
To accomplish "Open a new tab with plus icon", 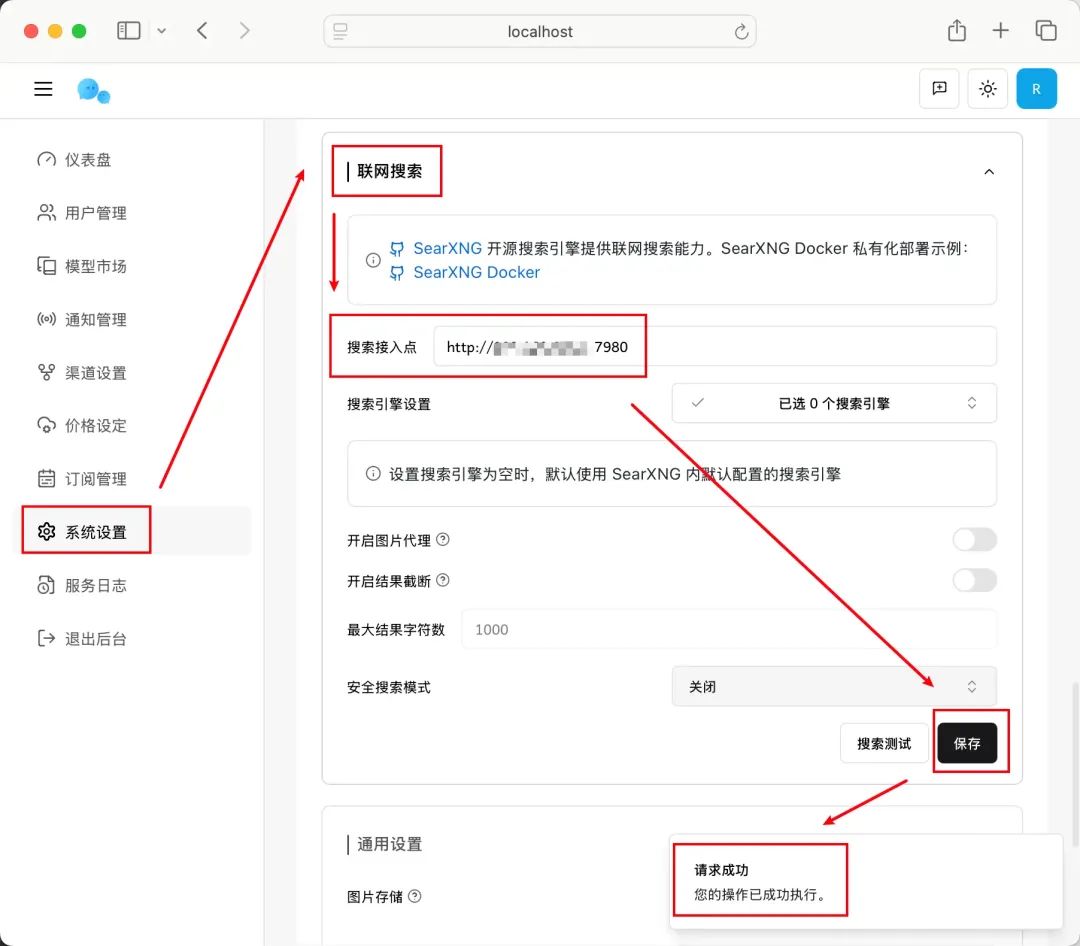I will coord(1000,31).
